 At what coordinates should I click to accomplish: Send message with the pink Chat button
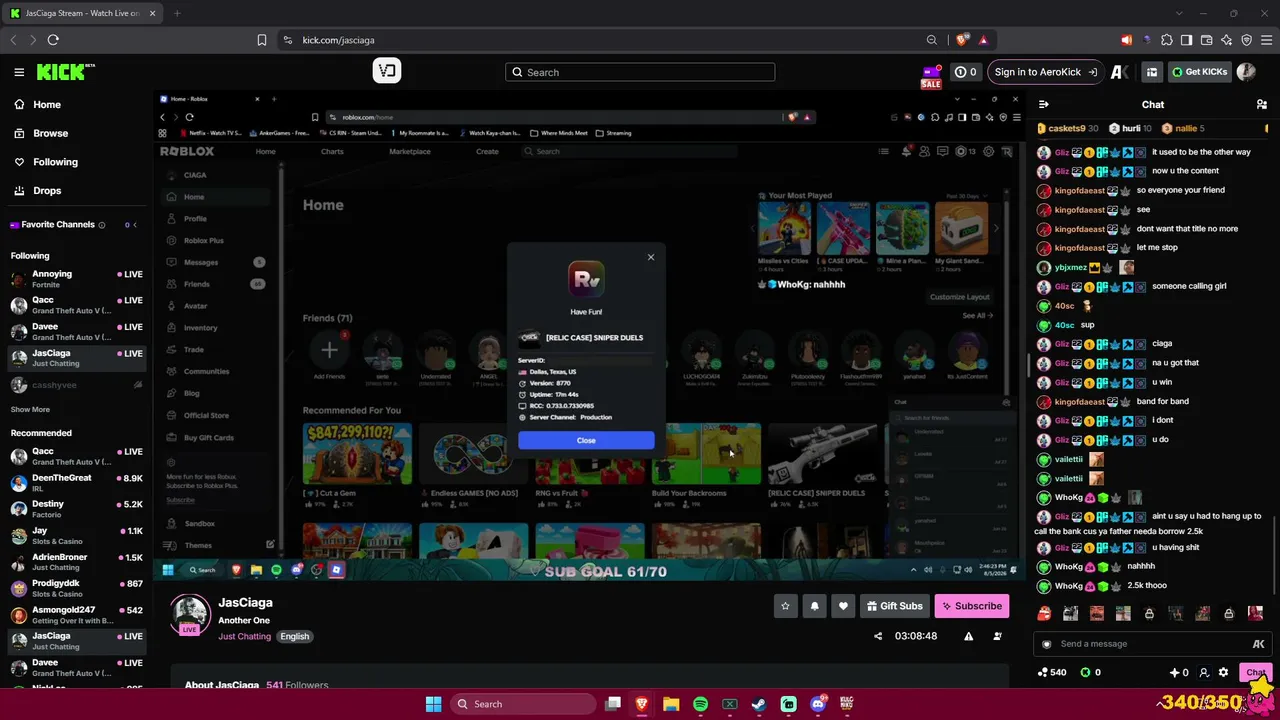tap(1255, 673)
